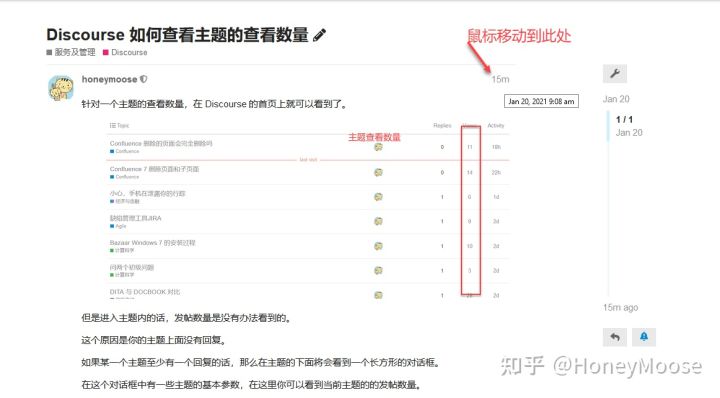Click the reply arrow button
720x398 pixels.
click(615, 337)
